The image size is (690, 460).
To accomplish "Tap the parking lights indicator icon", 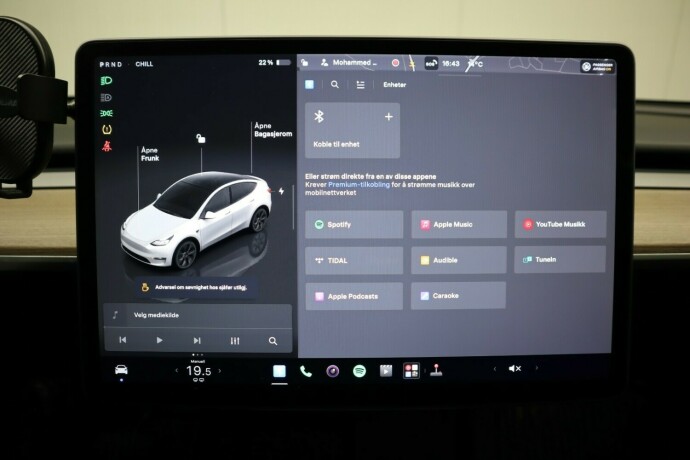I will [x=106, y=113].
